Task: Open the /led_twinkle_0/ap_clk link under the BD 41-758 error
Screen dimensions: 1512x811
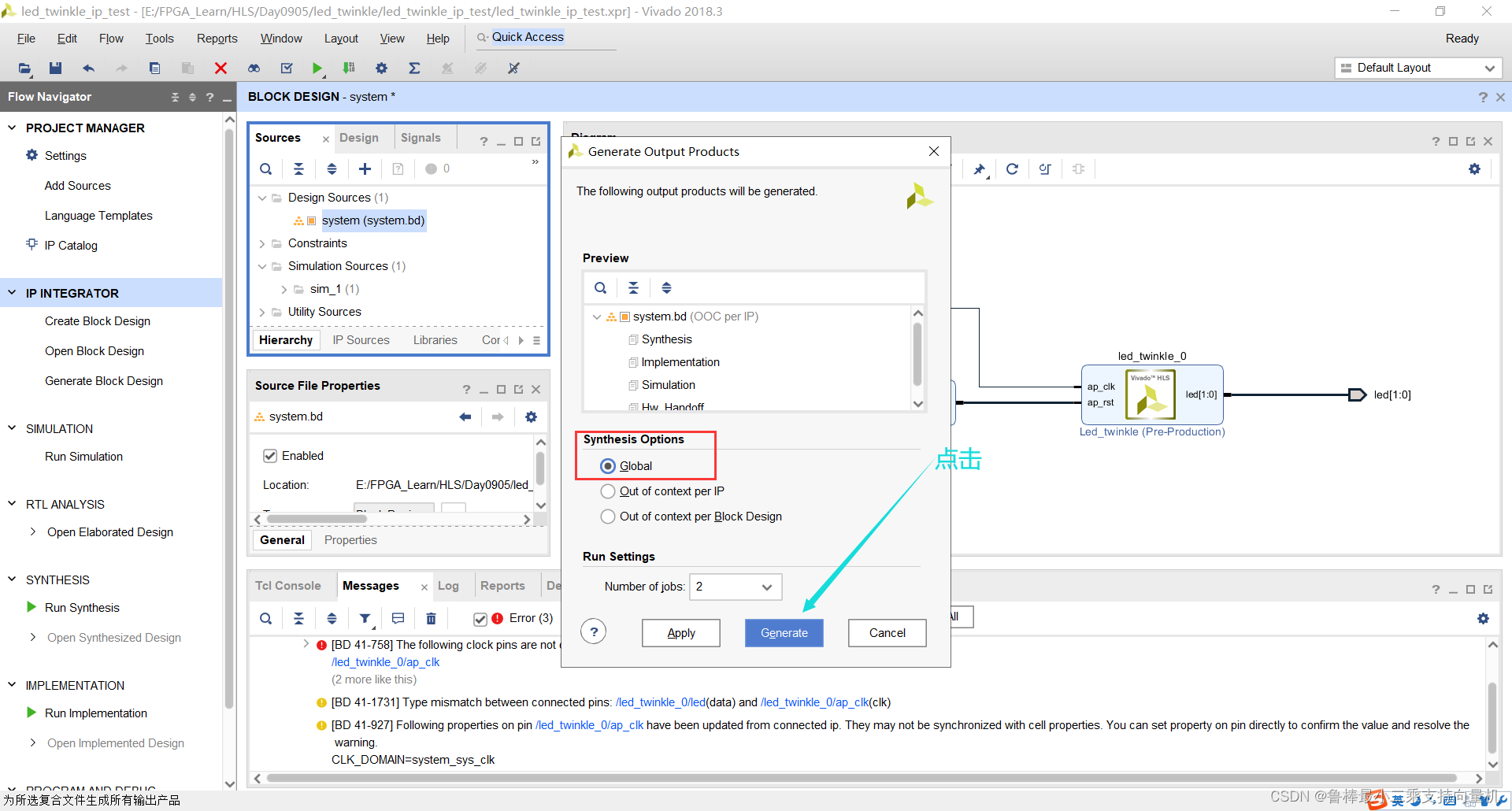Action: 385,662
